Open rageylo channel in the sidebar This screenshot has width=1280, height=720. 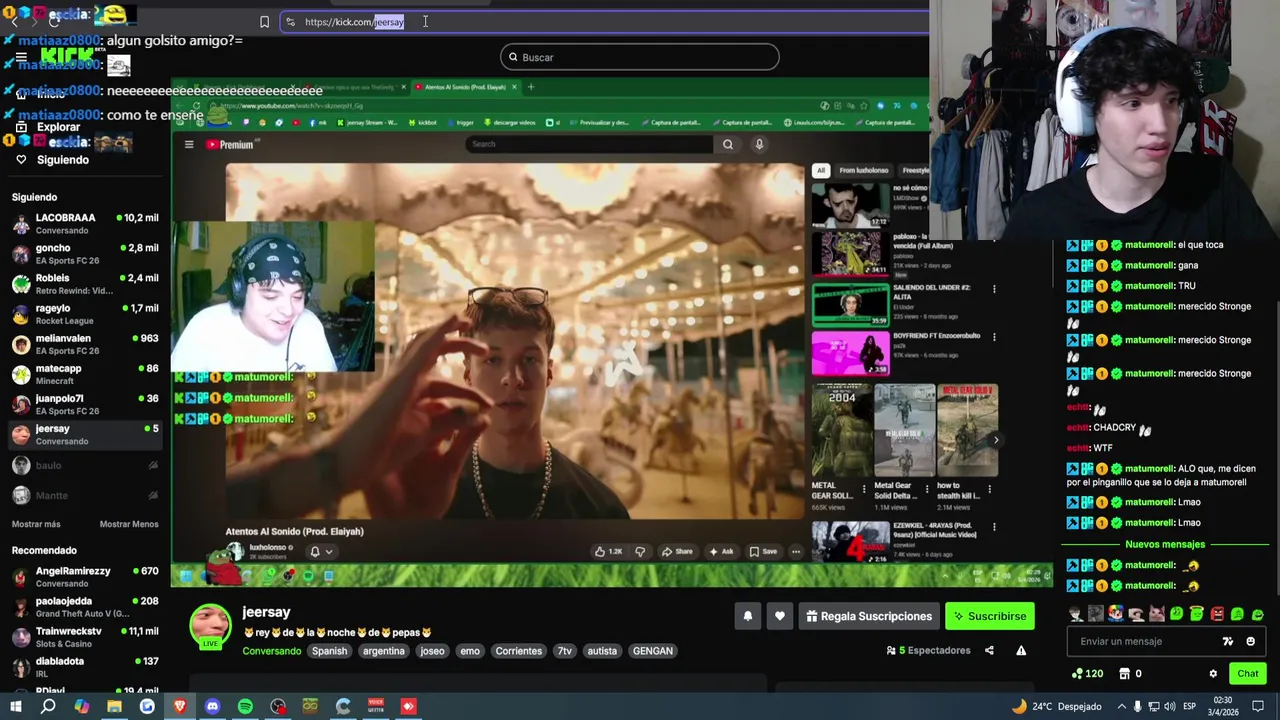click(85, 314)
